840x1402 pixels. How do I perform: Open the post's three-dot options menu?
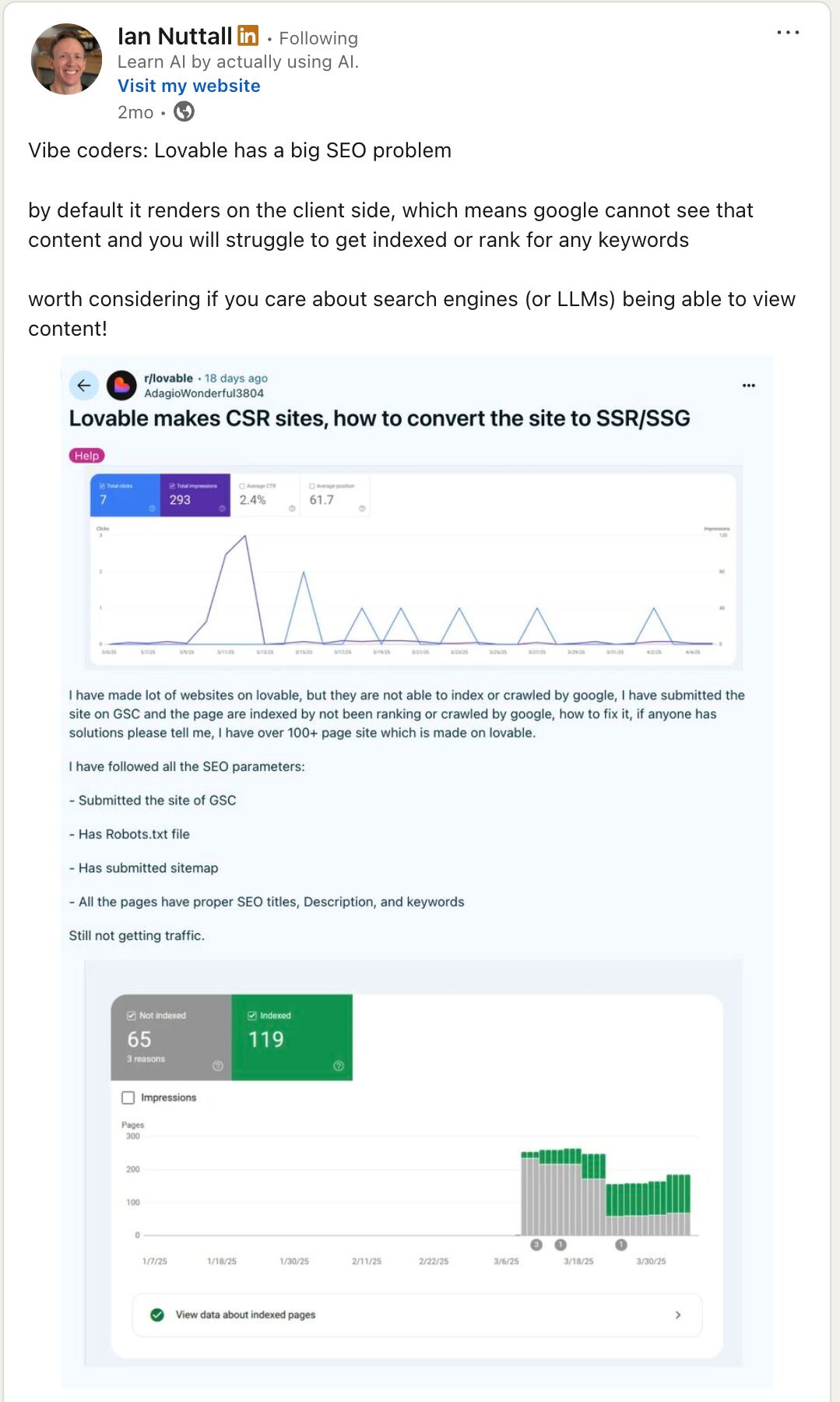click(788, 33)
